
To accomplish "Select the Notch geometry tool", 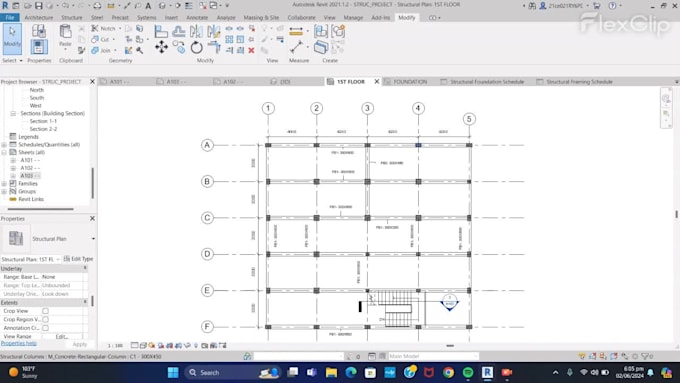I will (x=103, y=28).
